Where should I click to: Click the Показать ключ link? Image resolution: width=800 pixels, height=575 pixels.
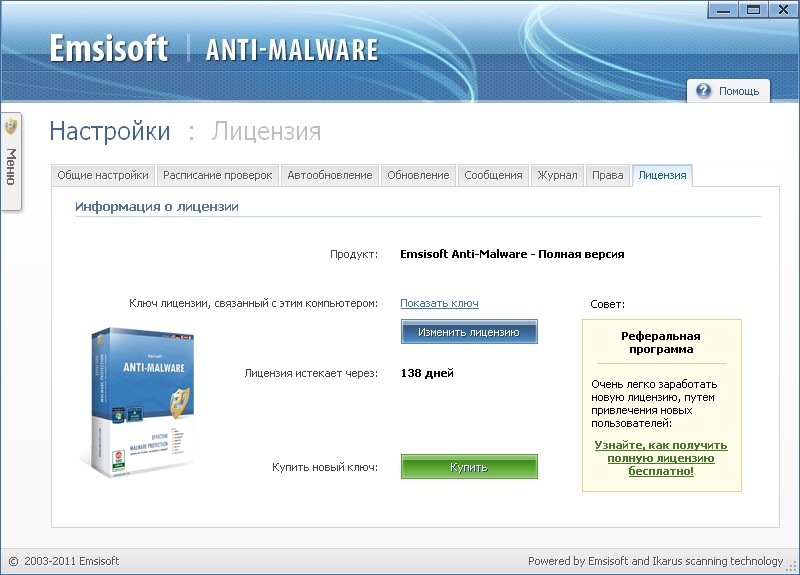439,303
